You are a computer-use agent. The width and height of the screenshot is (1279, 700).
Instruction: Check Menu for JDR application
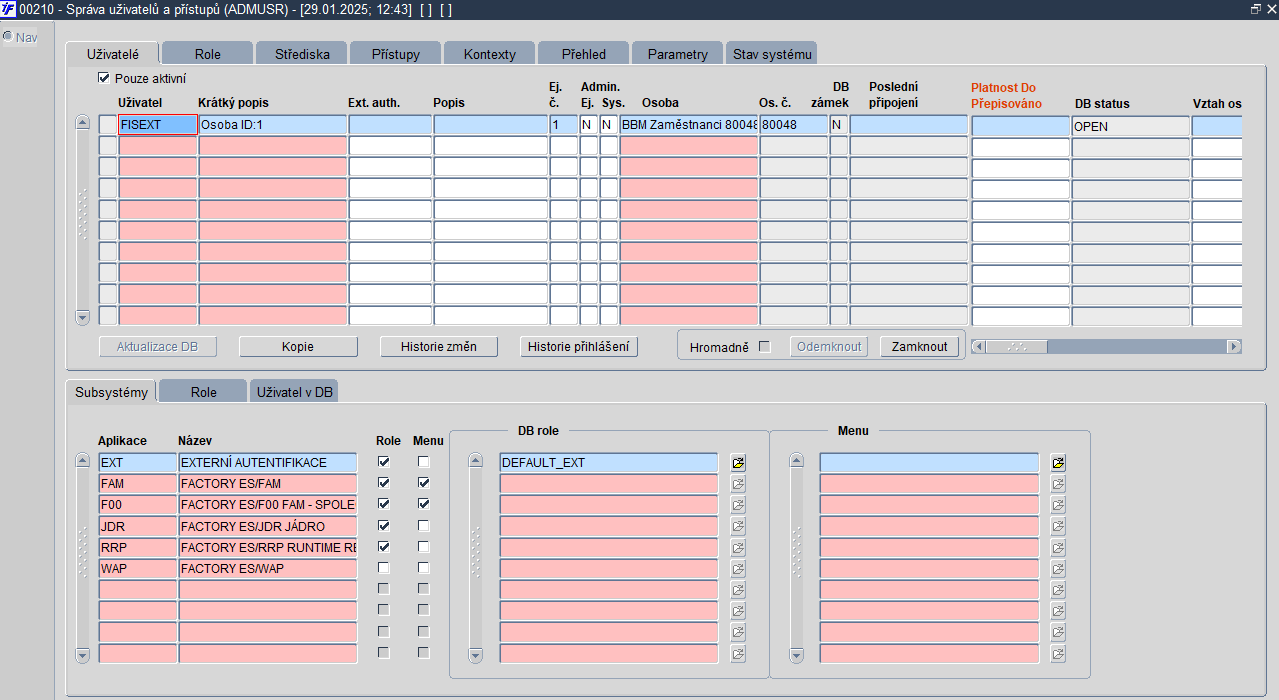coord(424,526)
